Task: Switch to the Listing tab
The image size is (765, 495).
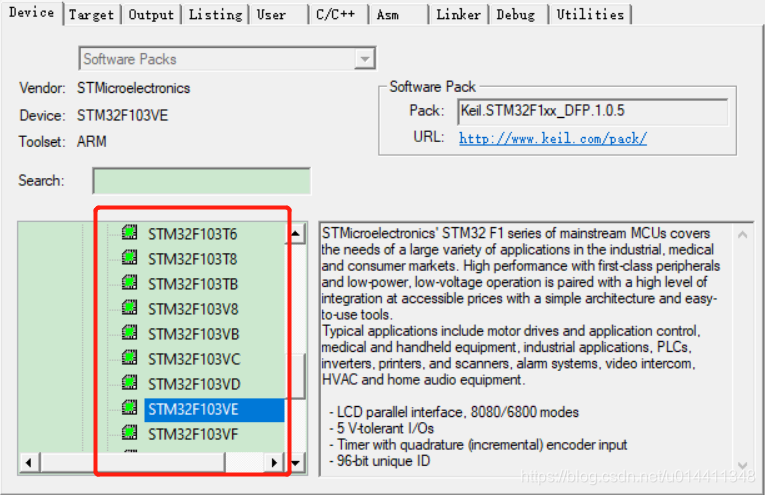Action: coord(215,15)
